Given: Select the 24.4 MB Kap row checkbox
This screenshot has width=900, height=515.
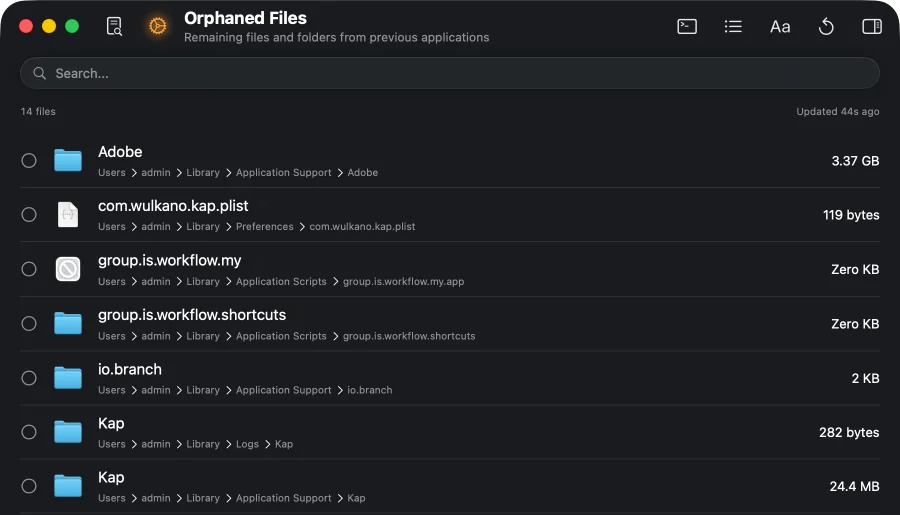Looking at the screenshot, I should click(29, 486).
